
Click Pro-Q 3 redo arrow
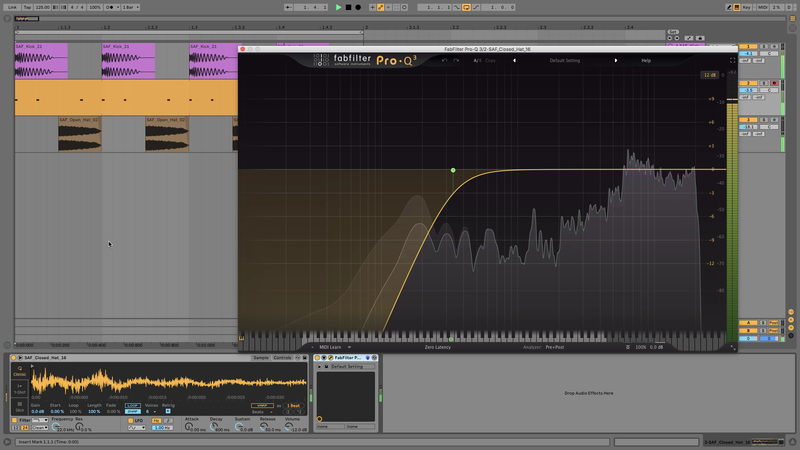(x=456, y=60)
